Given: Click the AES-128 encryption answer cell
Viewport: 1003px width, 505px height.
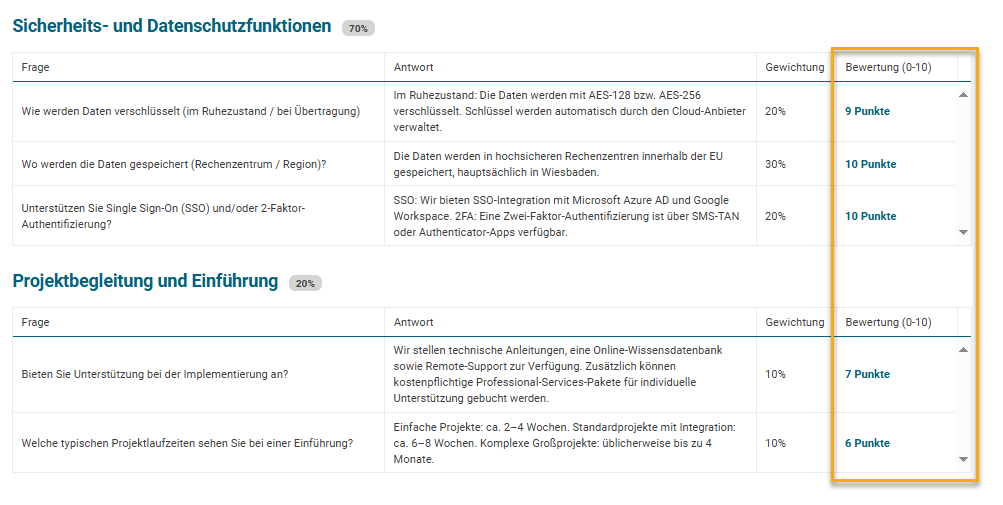Looking at the screenshot, I should [x=569, y=111].
